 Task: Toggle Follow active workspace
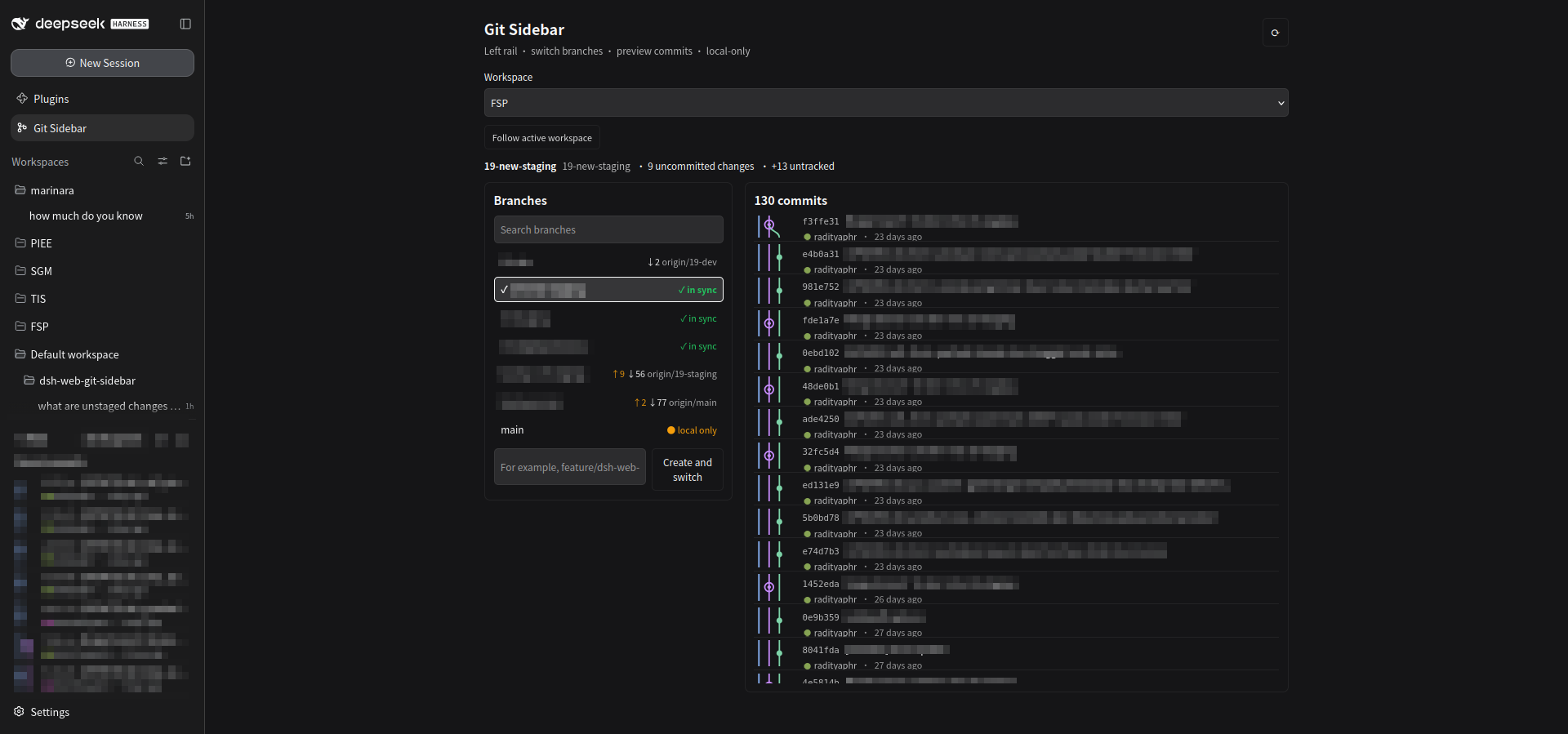coord(542,138)
